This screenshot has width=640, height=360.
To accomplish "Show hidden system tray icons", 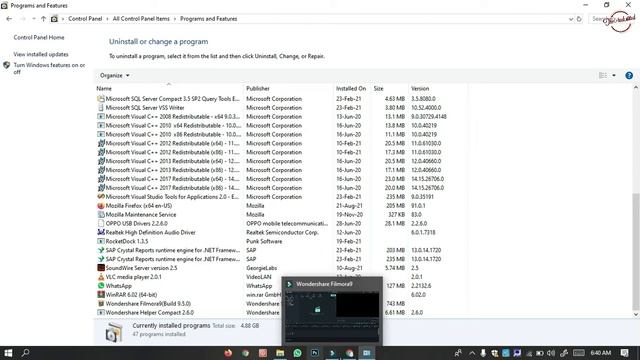I will [x=472, y=353].
